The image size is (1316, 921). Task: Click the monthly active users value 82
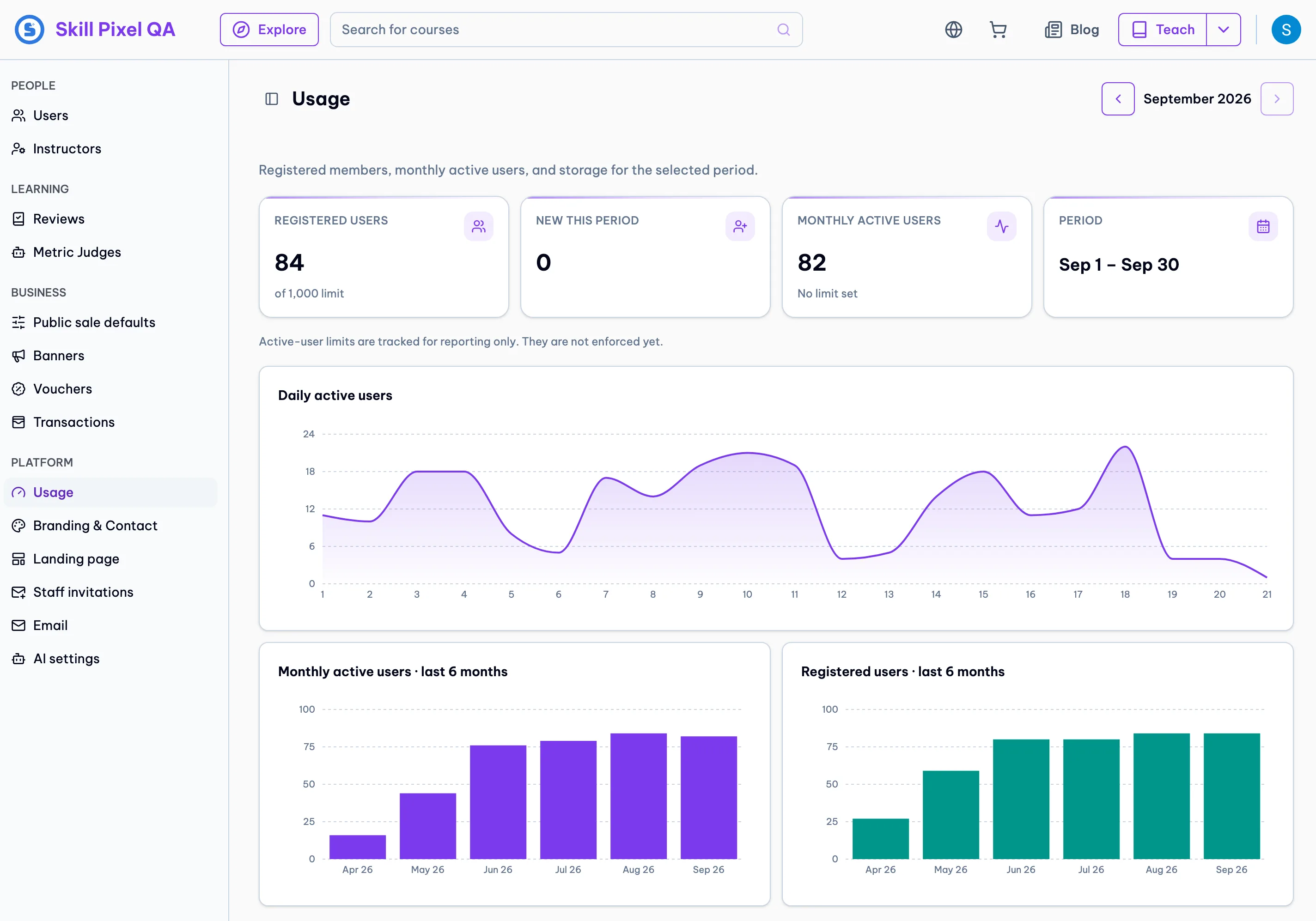[x=811, y=262]
